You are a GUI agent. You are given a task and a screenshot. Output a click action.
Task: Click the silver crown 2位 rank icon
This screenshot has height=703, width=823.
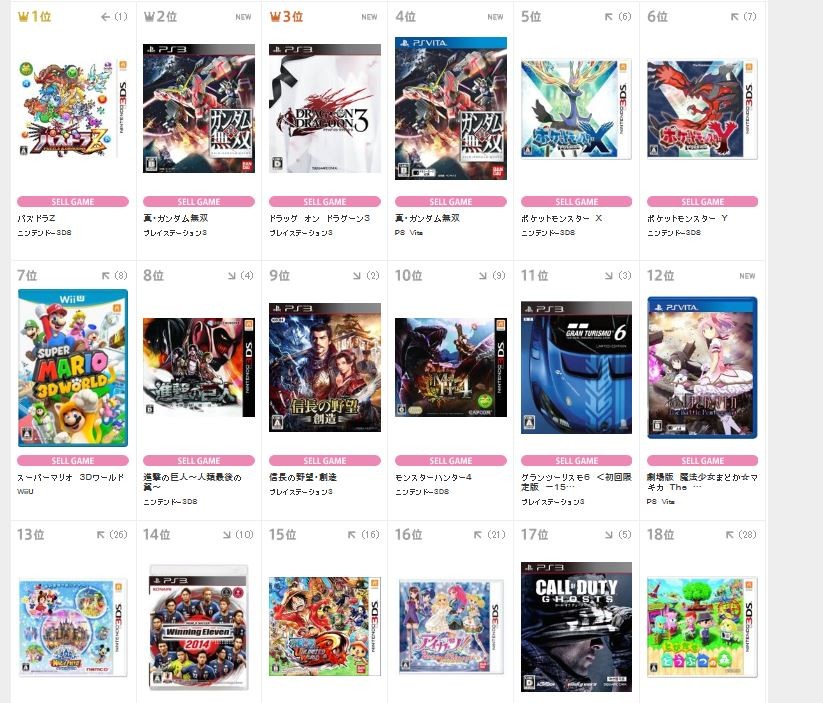click(x=149, y=17)
